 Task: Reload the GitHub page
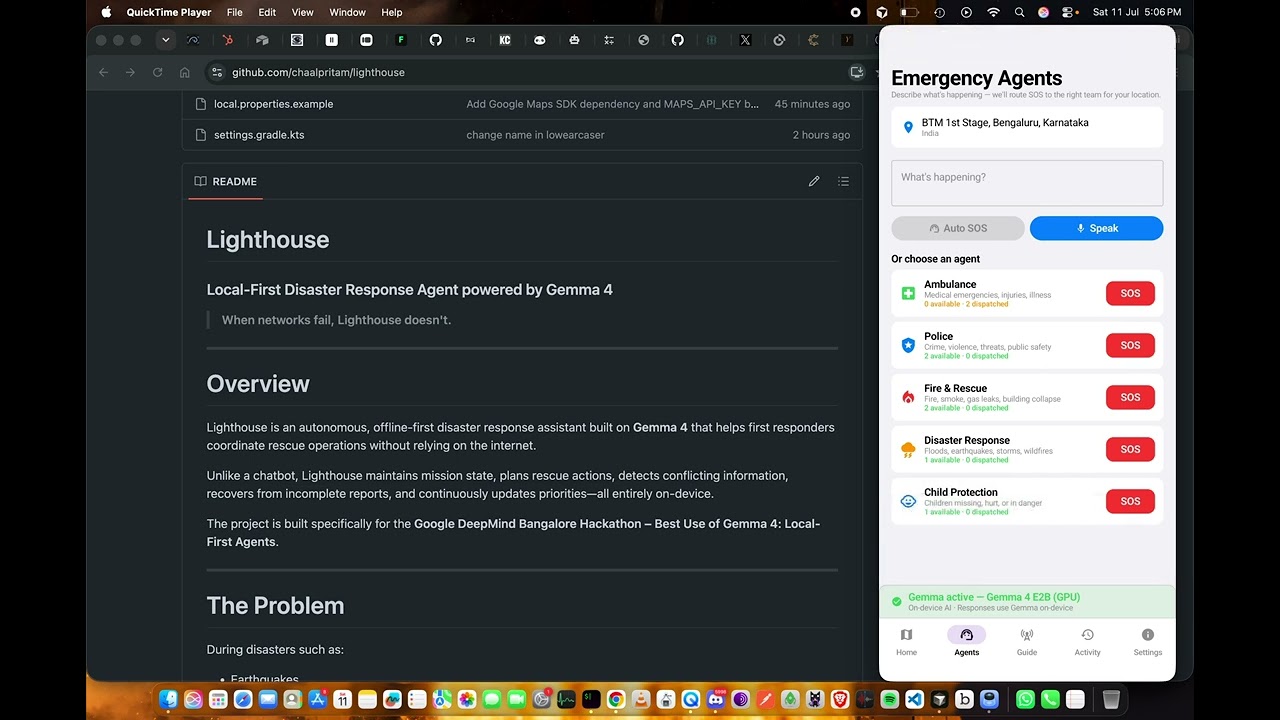(x=157, y=72)
